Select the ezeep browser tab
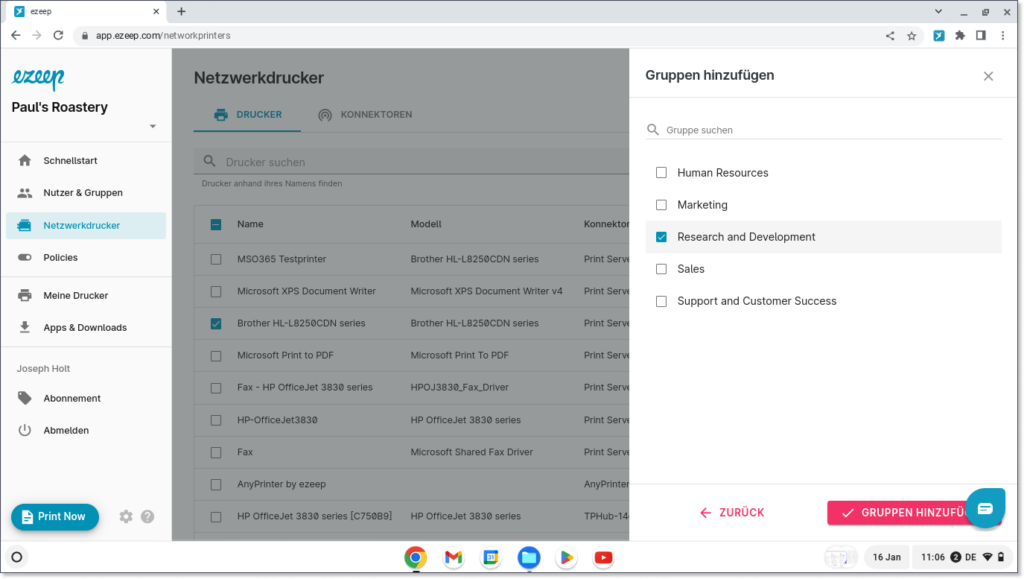Viewport: 1024px width, 579px height. (86, 12)
